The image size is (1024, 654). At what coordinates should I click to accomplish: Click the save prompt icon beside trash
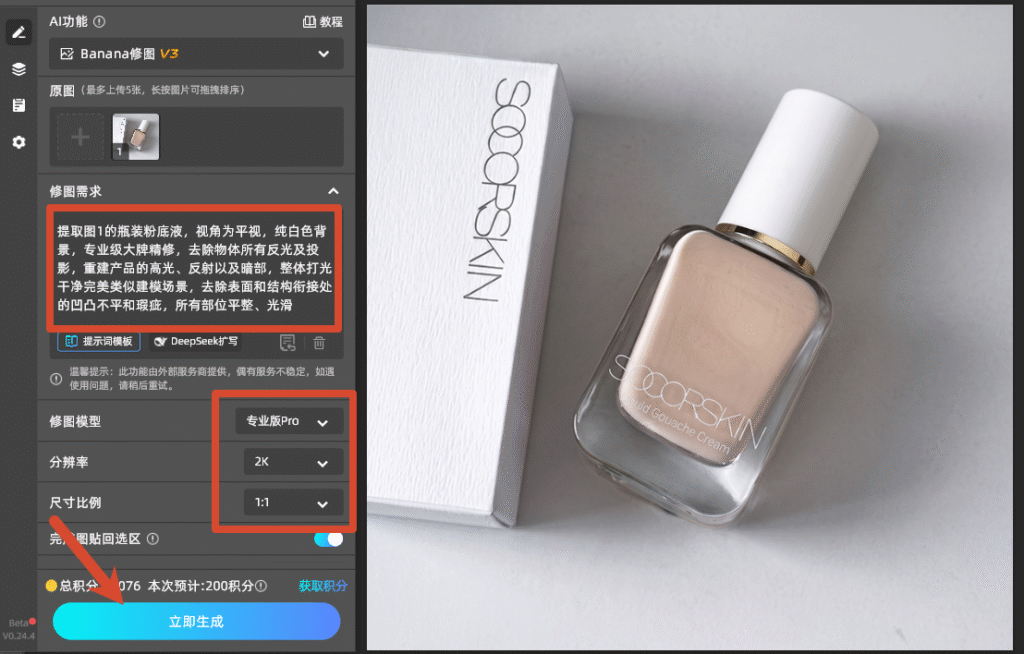(287, 342)
